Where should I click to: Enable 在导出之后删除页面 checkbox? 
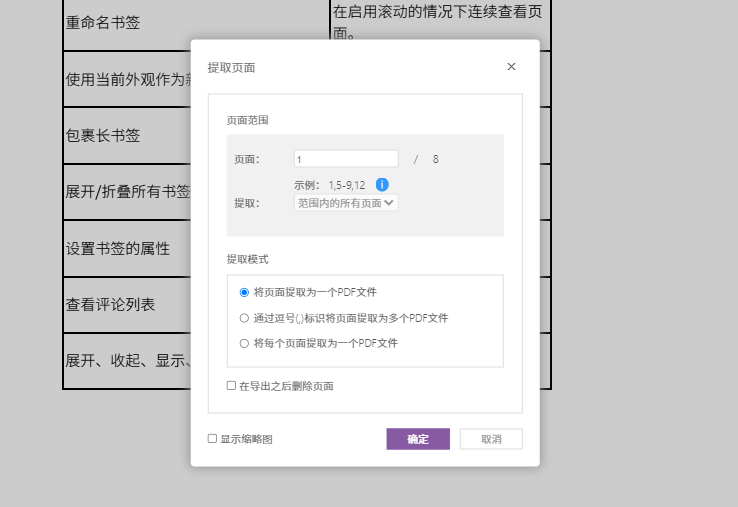click(232, 386)
